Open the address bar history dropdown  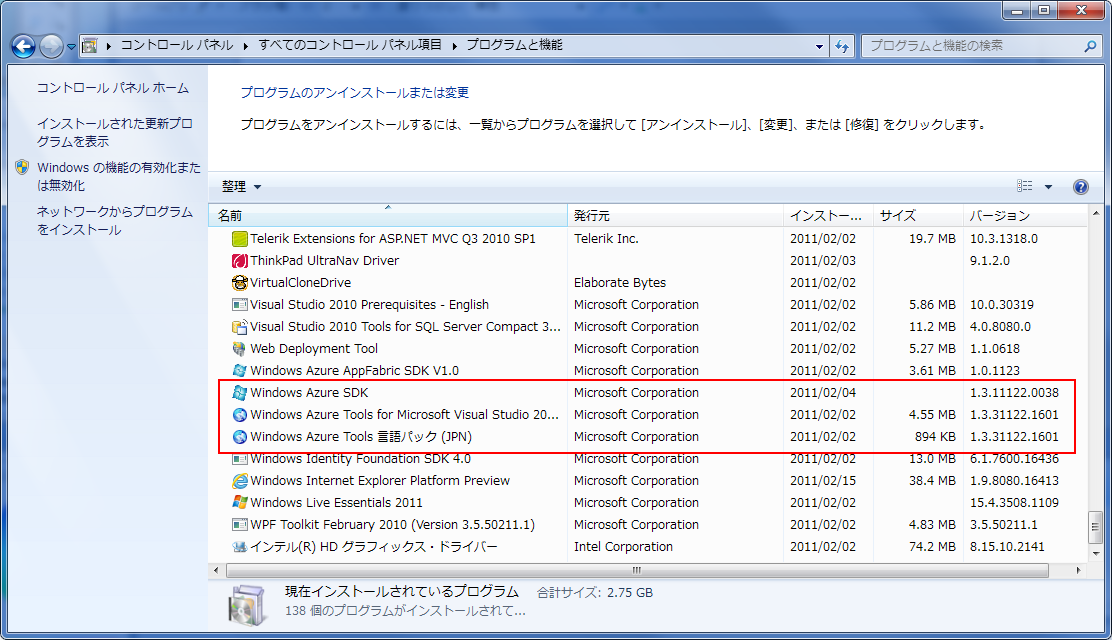click(819, 46)
